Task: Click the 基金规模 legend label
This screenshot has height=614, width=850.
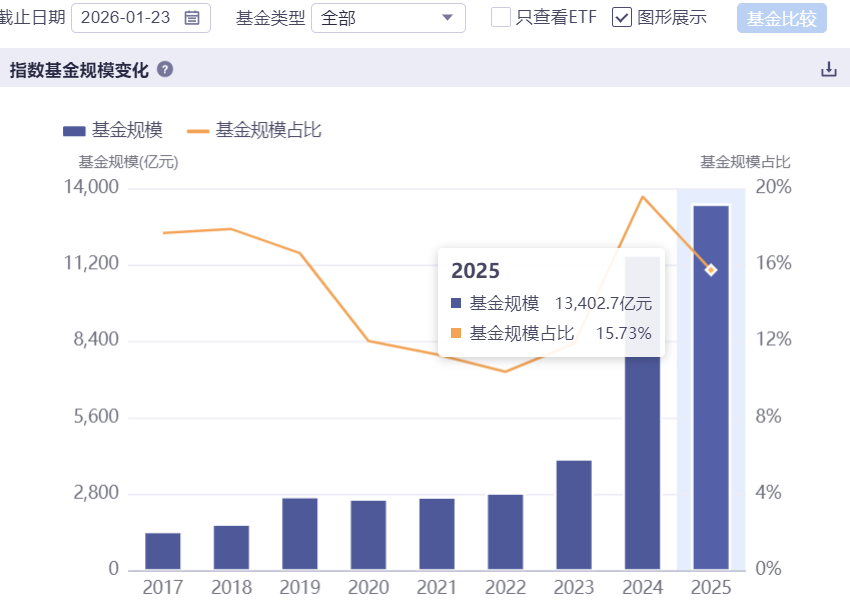Action: [x=127, y=130]
